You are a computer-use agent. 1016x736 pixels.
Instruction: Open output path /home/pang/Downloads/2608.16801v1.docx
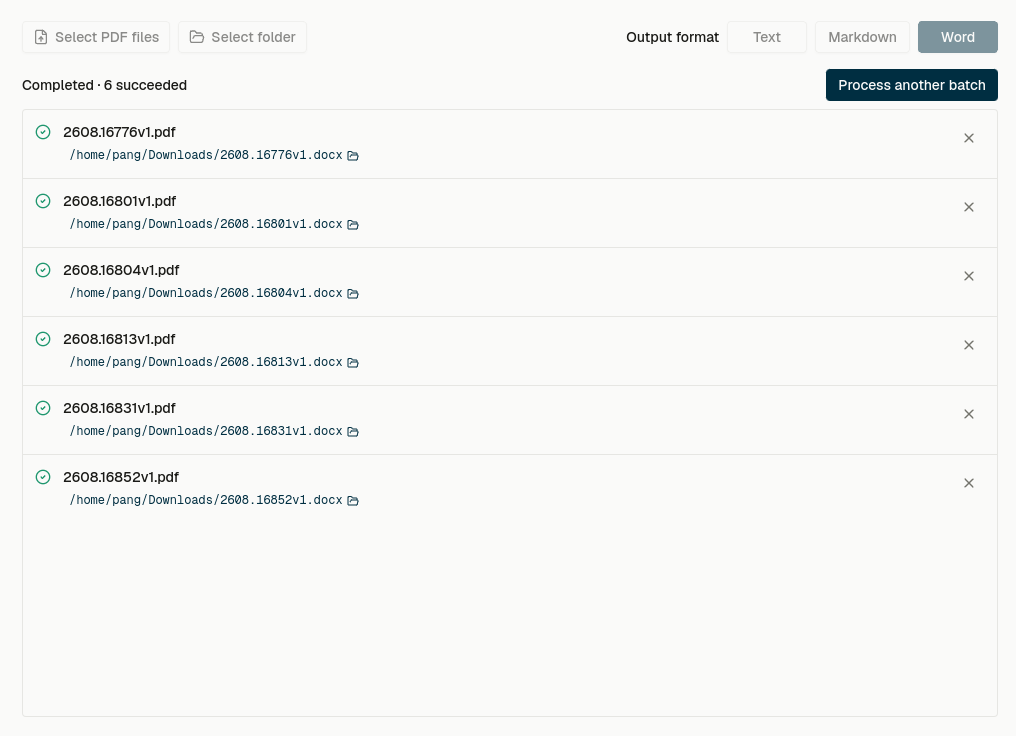206,224
